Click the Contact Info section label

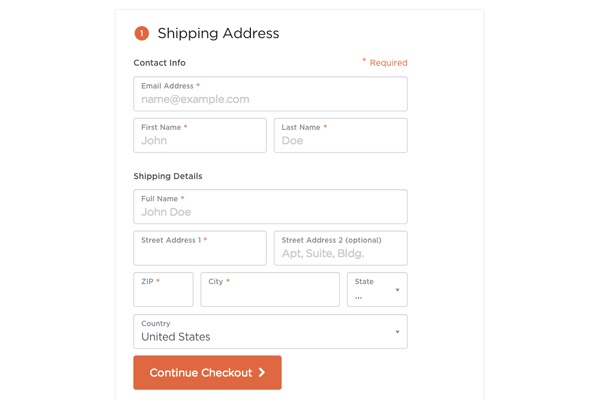click(159, 63)
